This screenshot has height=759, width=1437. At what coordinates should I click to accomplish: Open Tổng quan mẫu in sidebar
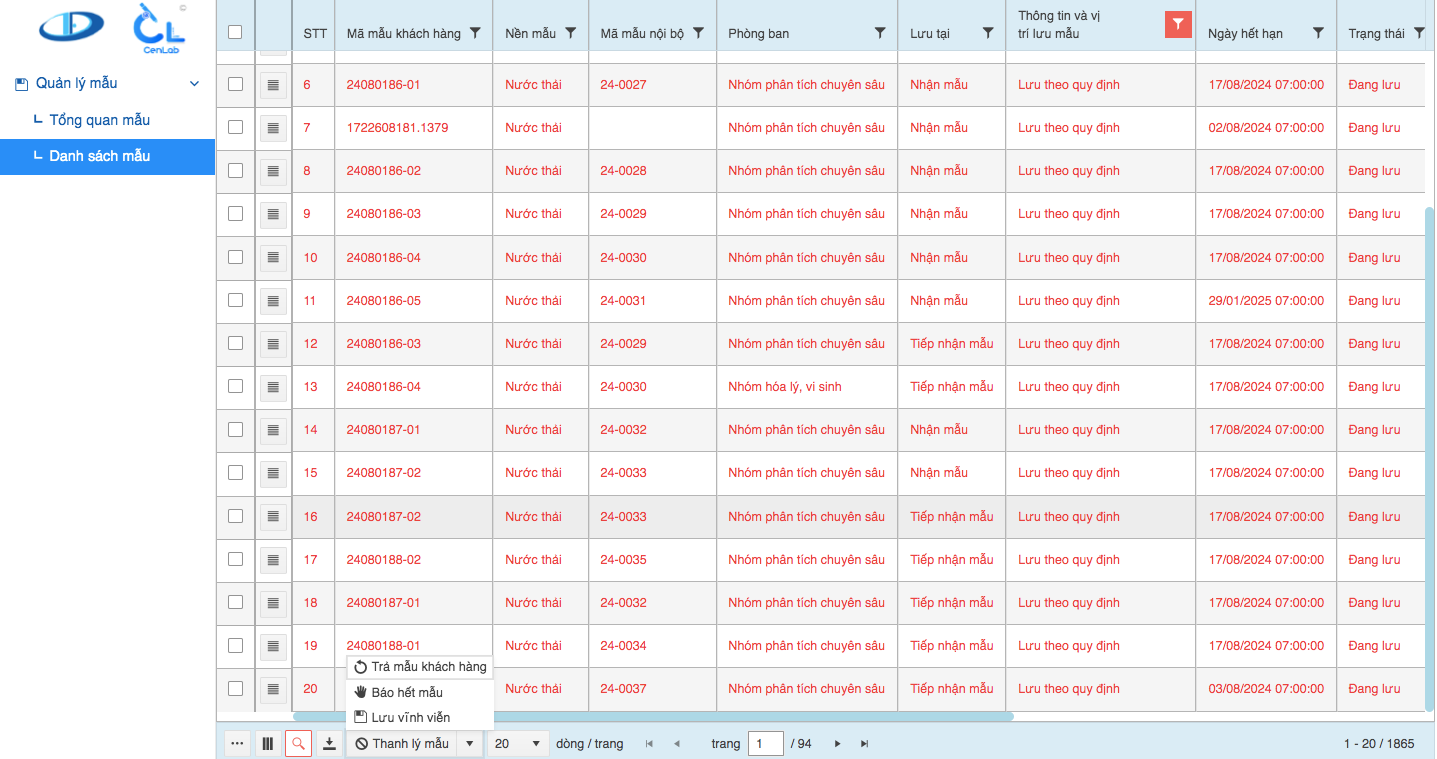pos(100,120)
